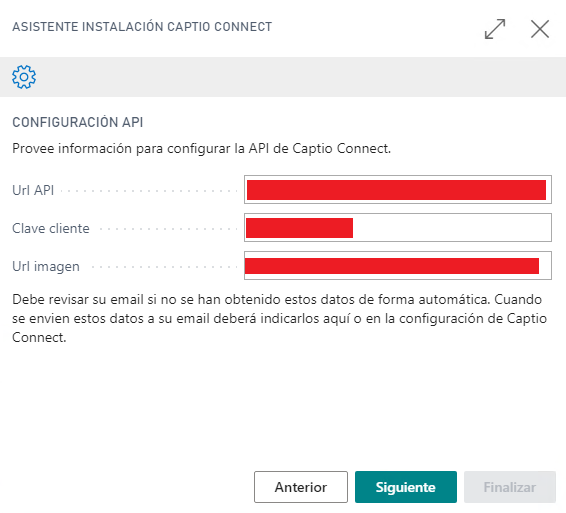Focus the Clave cliente input field
This screenshot has height=513, width=566.
[x=398, y=227]
